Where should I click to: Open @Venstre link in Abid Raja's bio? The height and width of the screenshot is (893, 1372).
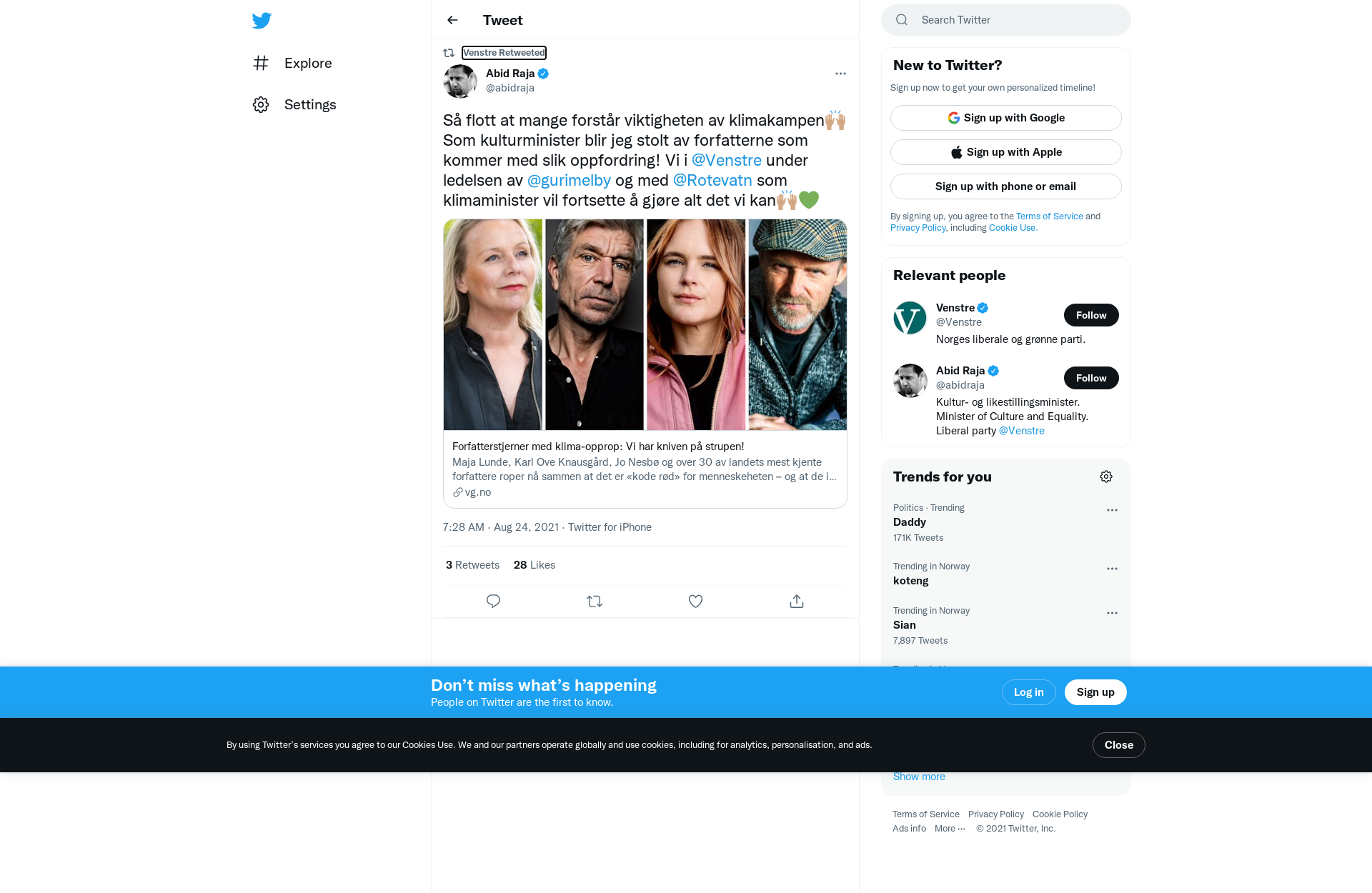1021,431
